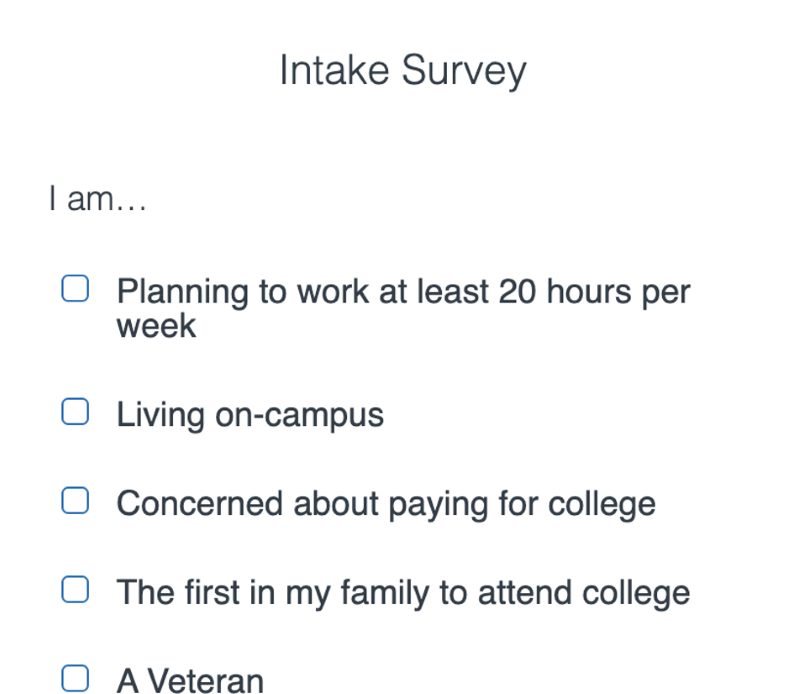The height and width of the screenshot is (694, 800).
Task: Click the 'A Veteran' option label
Action: [190, 681]
